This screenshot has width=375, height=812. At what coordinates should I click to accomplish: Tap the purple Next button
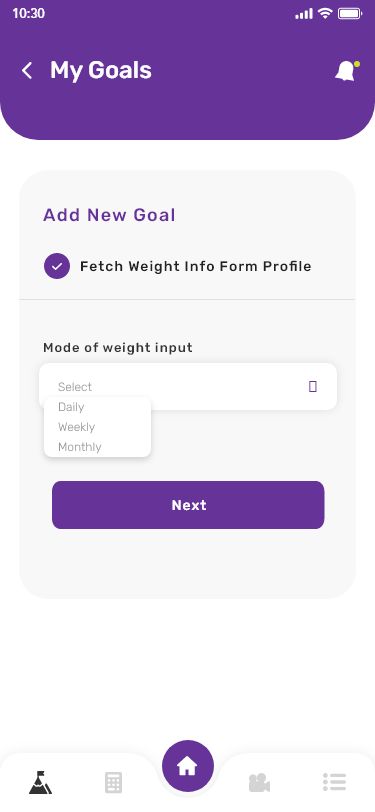click(188, 505)
